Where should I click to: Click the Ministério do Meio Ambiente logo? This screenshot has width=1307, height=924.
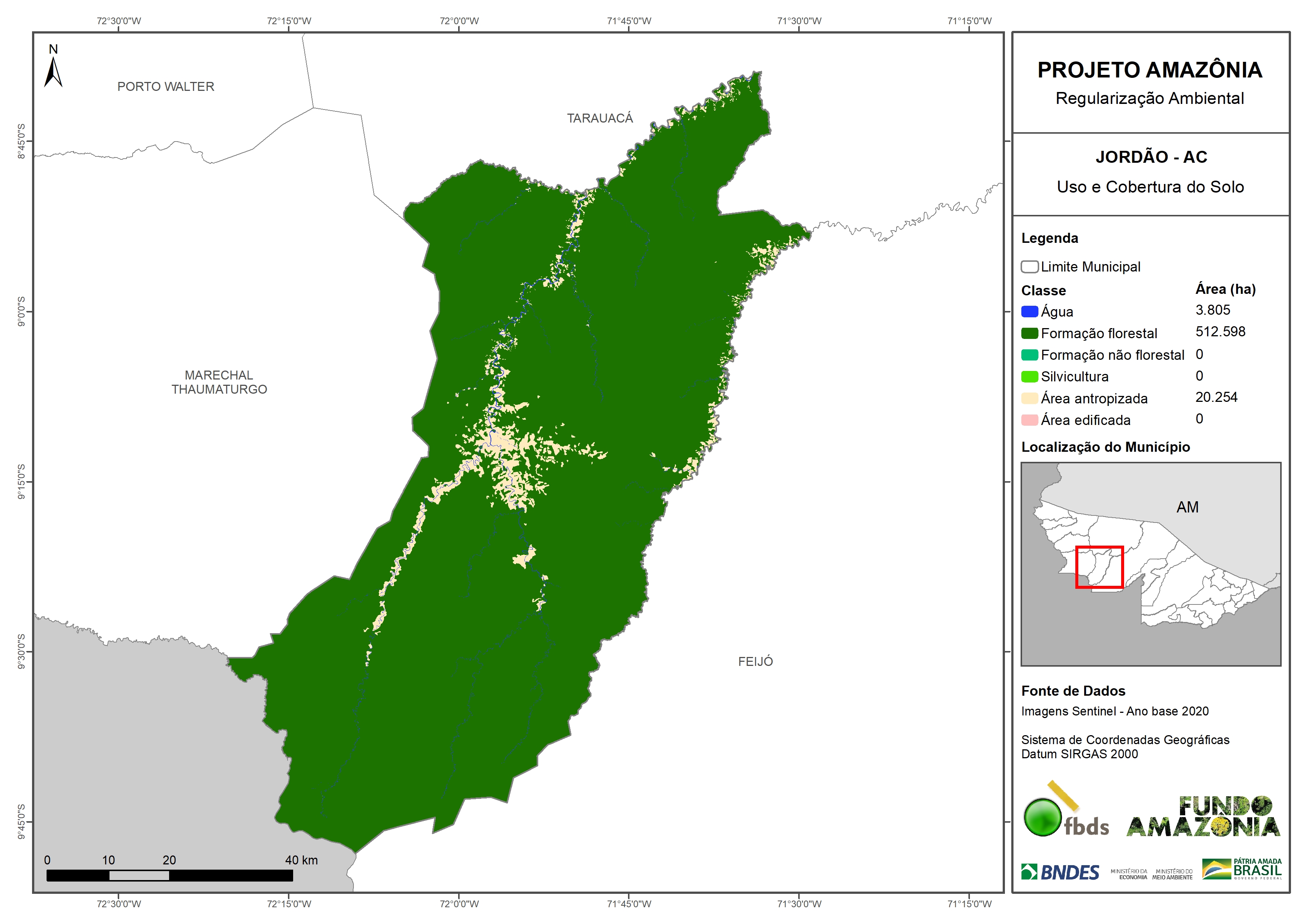tap(1172, 874)
